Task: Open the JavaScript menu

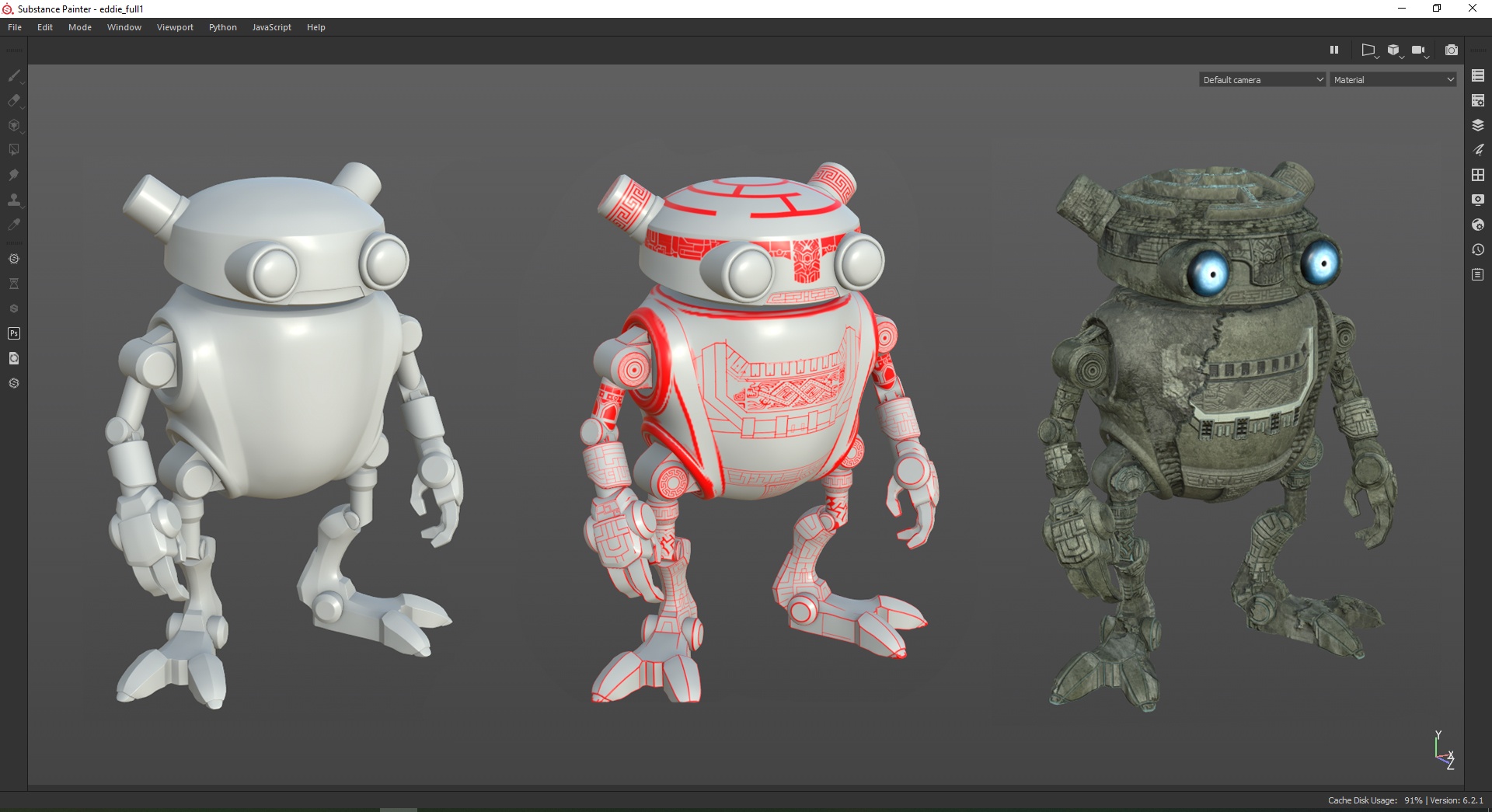Action: pyautogui.click(x=272, y=27)
